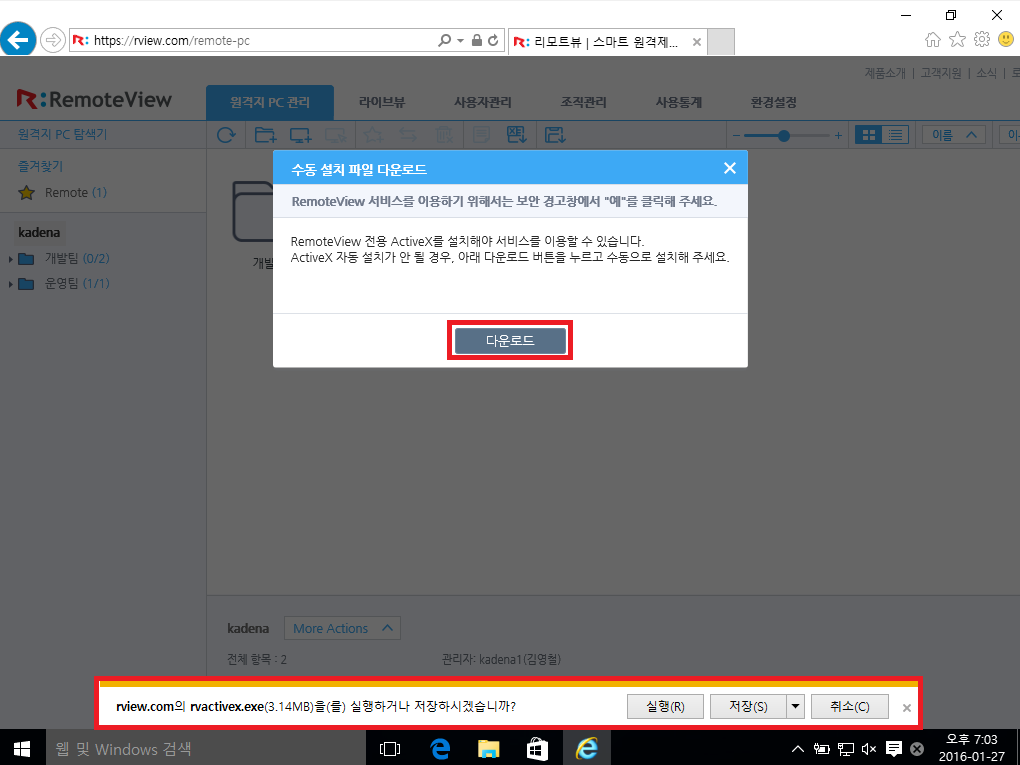This screenshot has height=765, width=1020.
Task: Open the 사용통계 tab
Action: [x=678, y=103]
